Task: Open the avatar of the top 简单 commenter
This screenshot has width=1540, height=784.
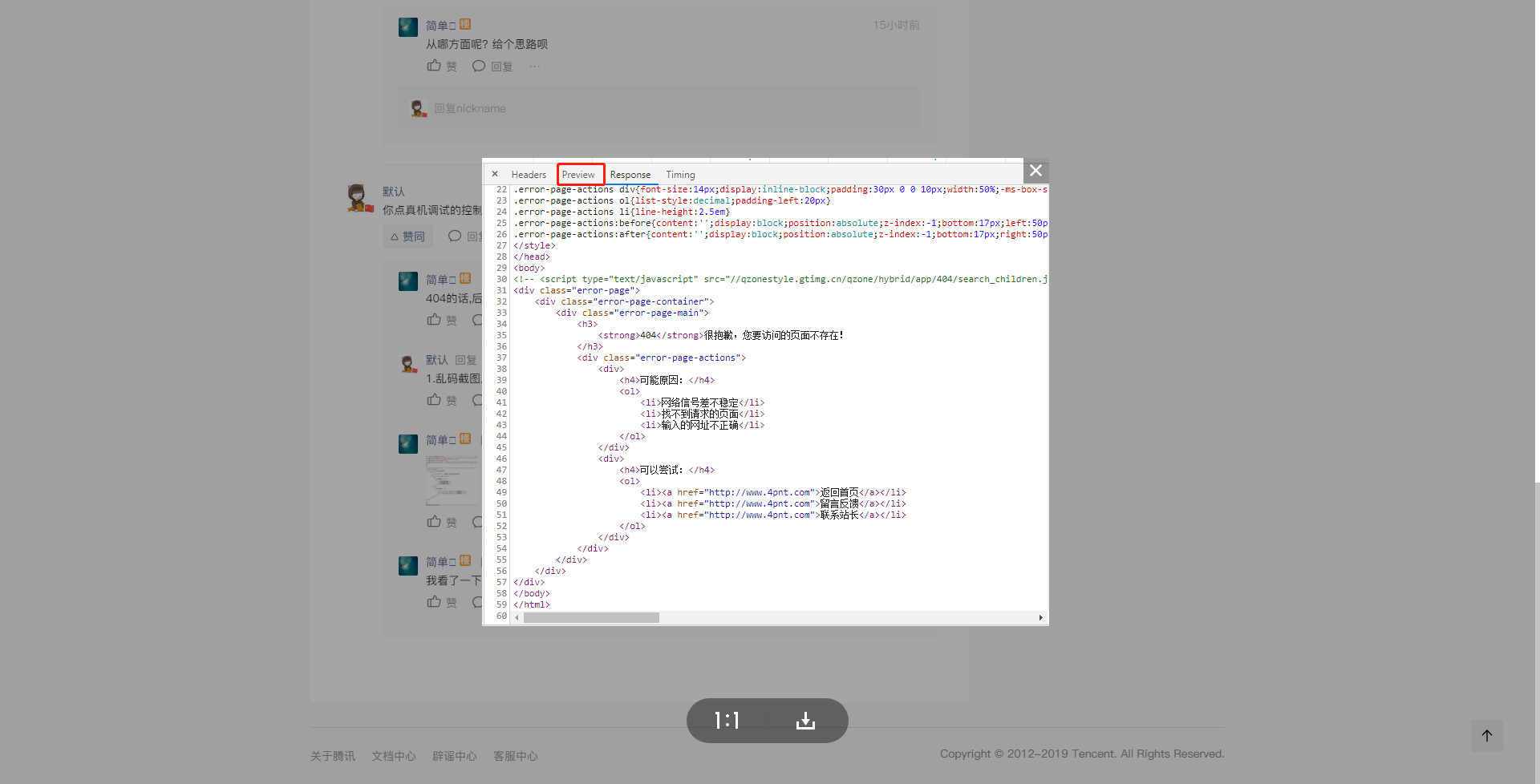Action: (x=408, y=27)
